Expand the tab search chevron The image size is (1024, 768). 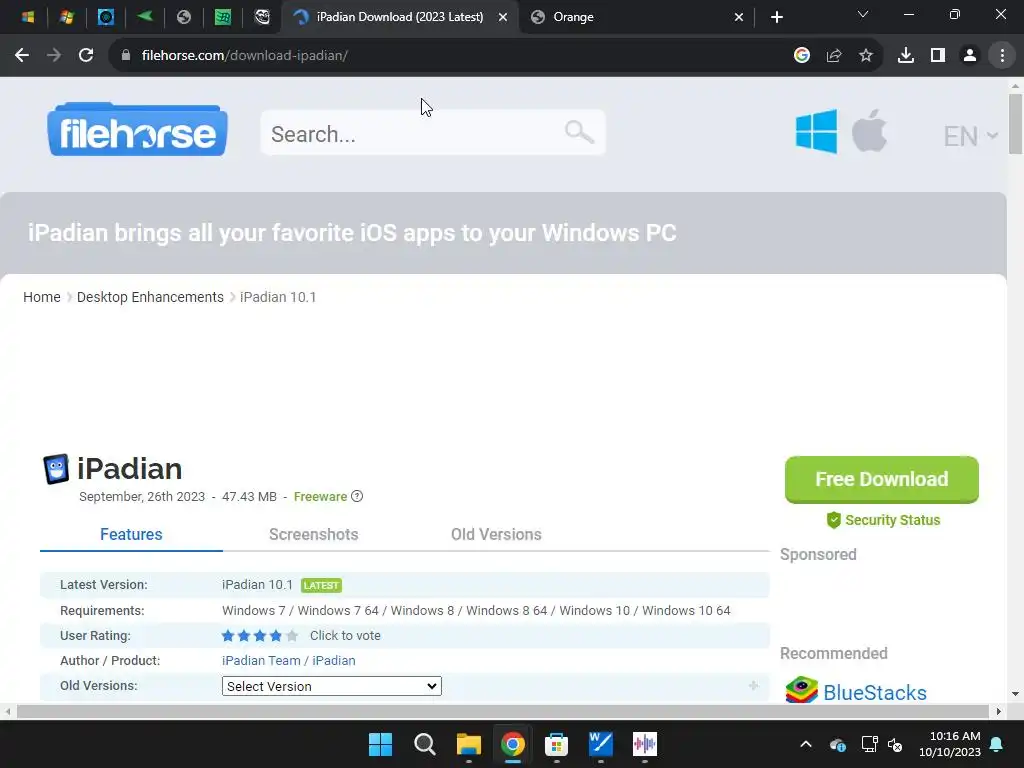tap(863, 14)
